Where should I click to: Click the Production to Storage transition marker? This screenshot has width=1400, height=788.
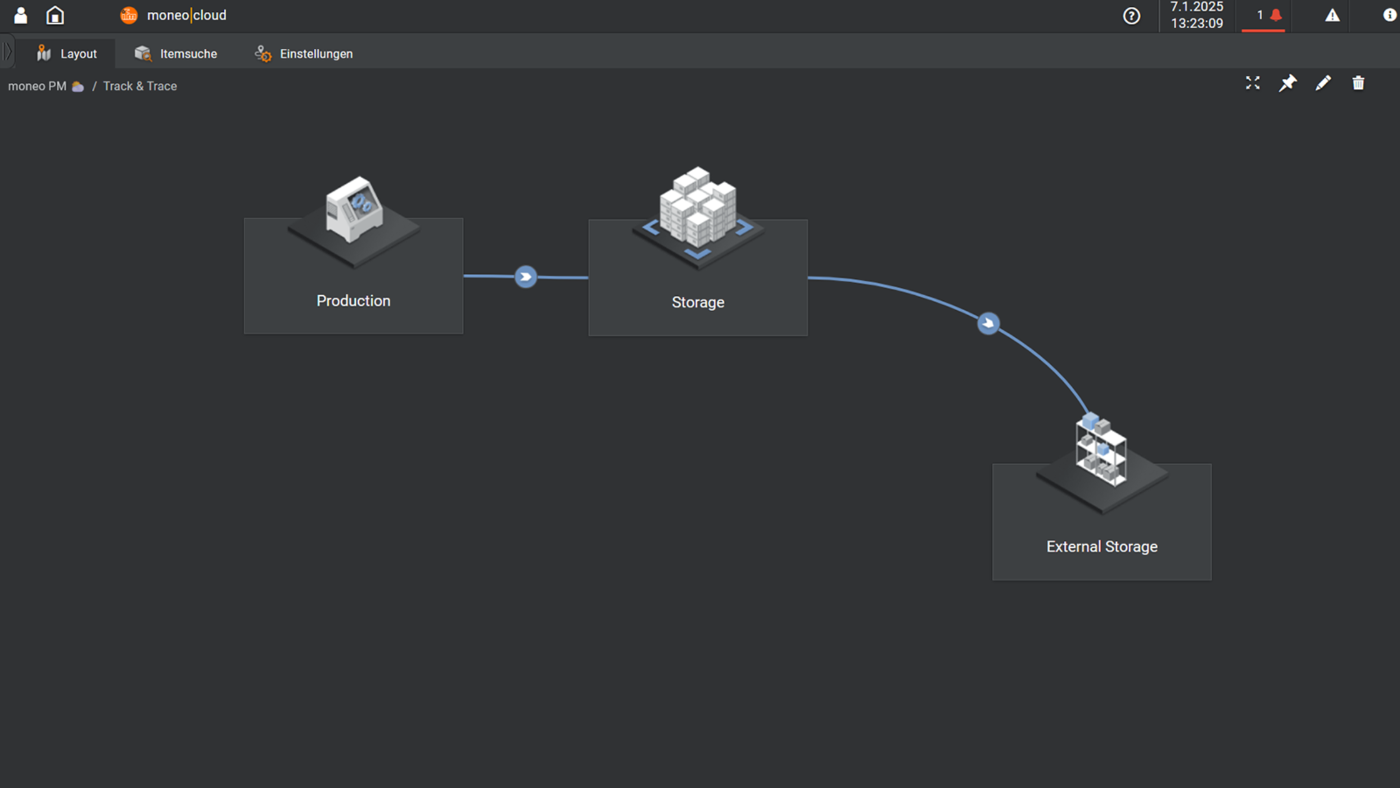(526, 277)
